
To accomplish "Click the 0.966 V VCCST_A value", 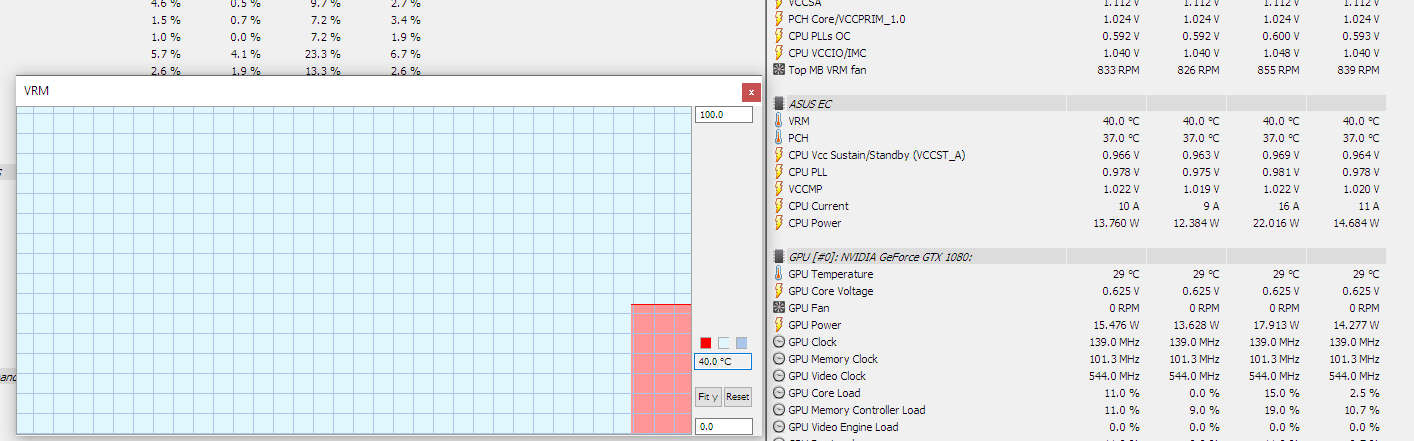I will tap(1120, 155).
